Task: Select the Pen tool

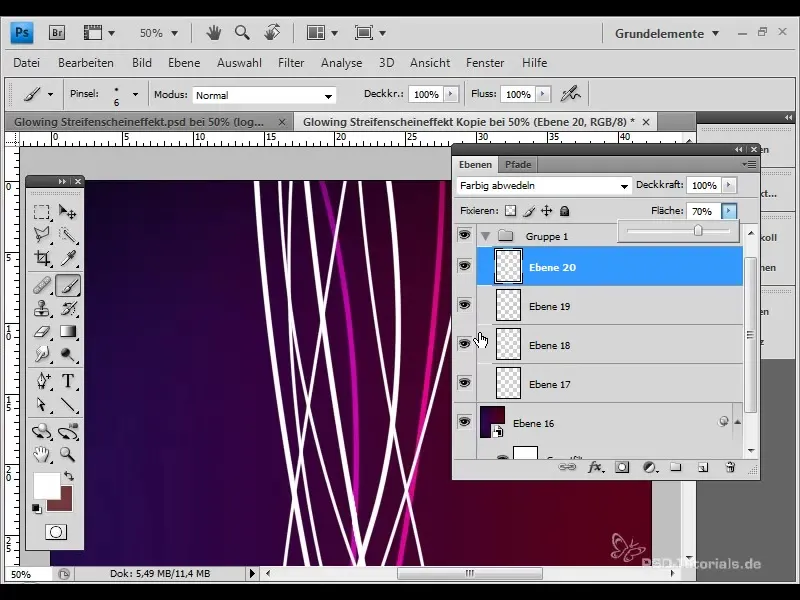Action: [42, 381]
